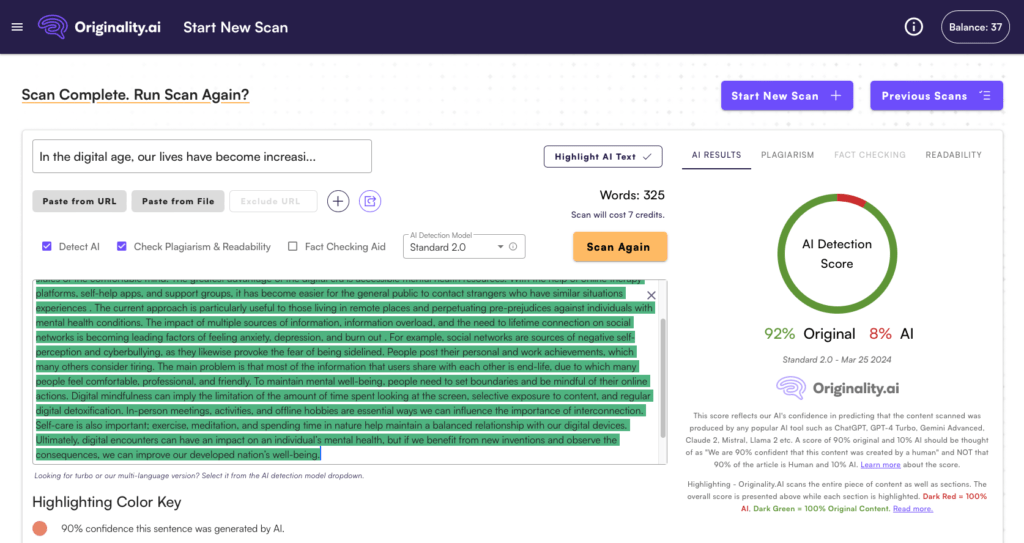Click the Learn more link
Screen dimensions: 1024x543
pyautogui.click(x=880, y=465)
